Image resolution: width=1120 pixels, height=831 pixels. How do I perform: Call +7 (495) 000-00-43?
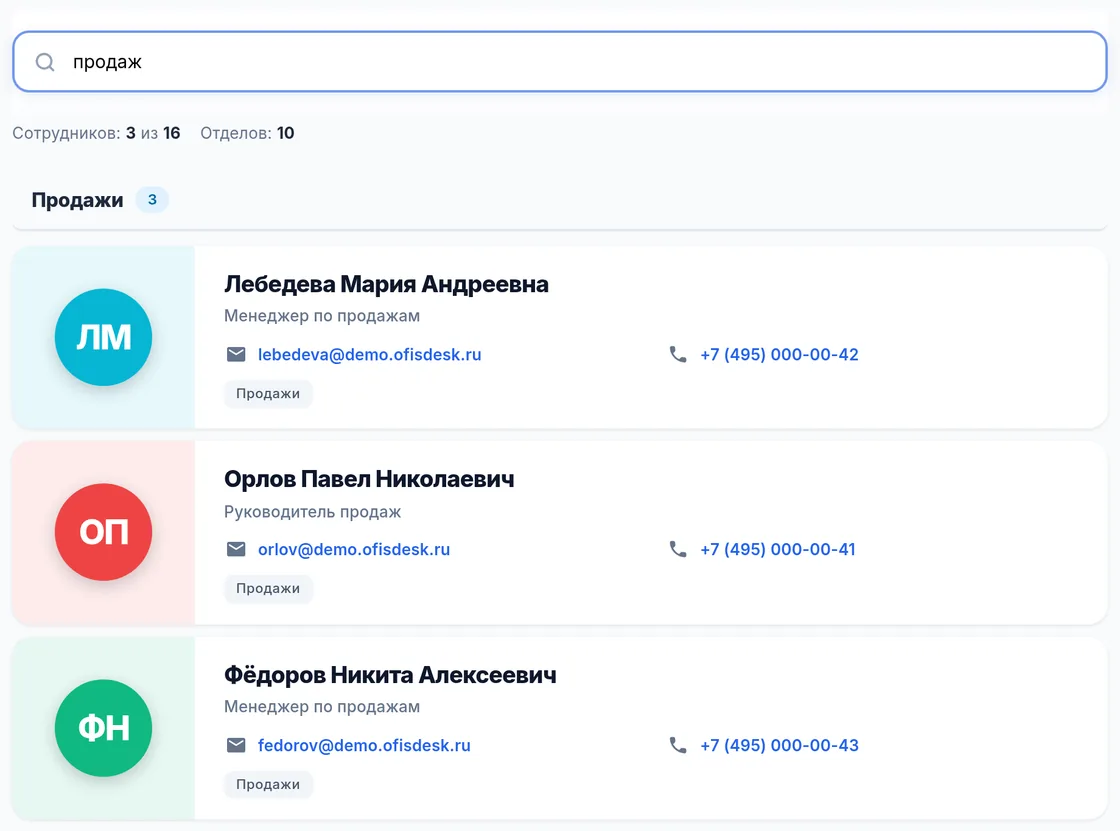(x=779, y=745)
